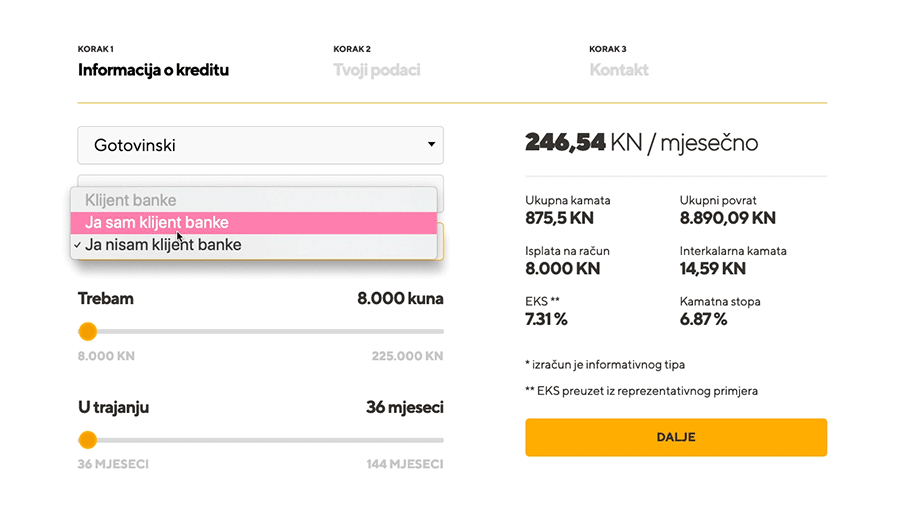Go to 'Tvoji podaci' step
The height and width of the screenshot is (521, 900).
click(x=376, y=70)
